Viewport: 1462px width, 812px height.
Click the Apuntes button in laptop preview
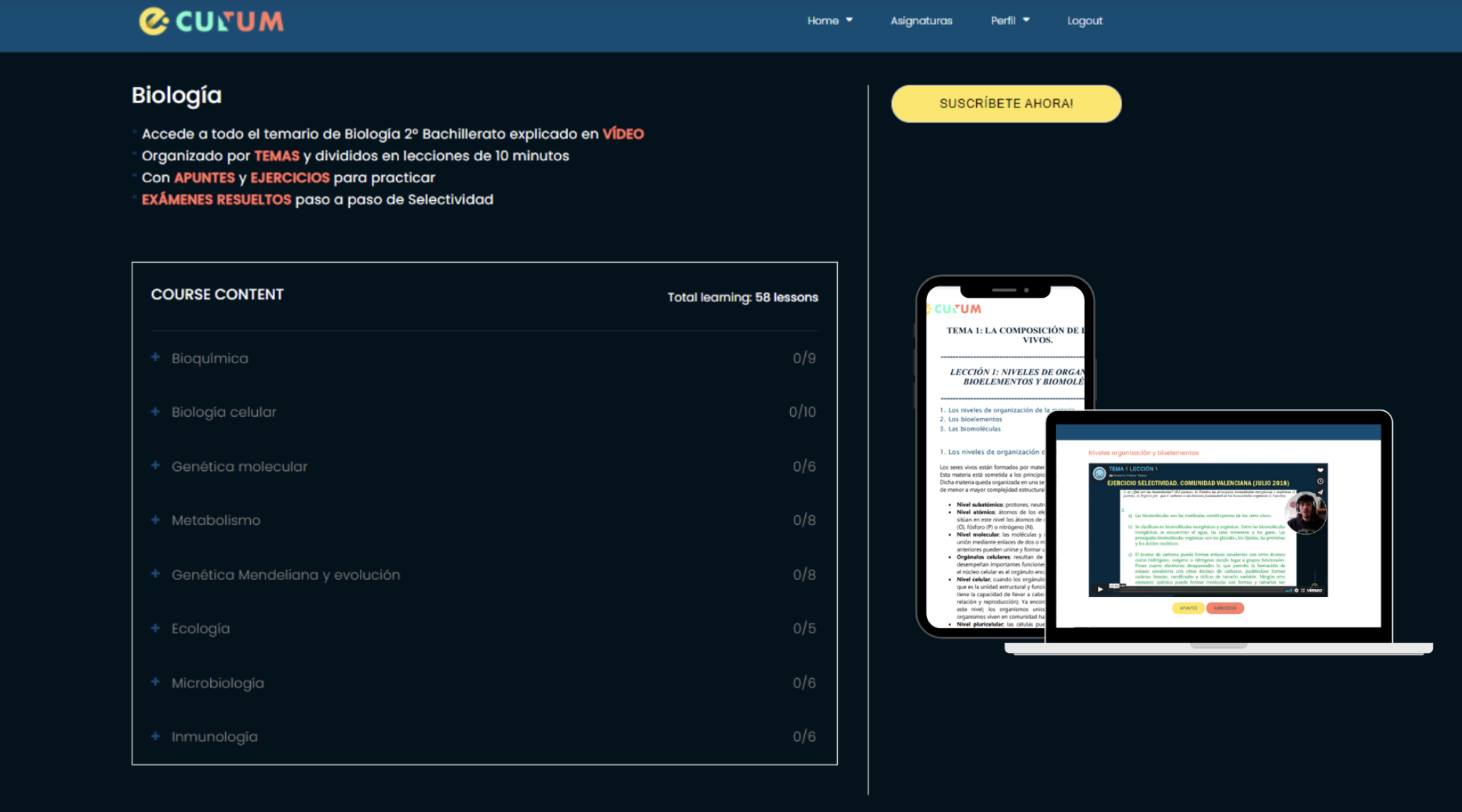coord(1188,608)
